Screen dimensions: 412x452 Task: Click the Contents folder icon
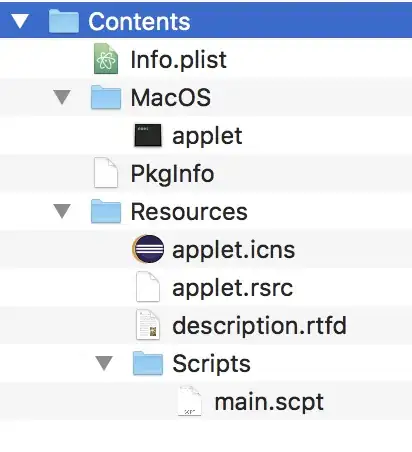click(x=64, y=21)
